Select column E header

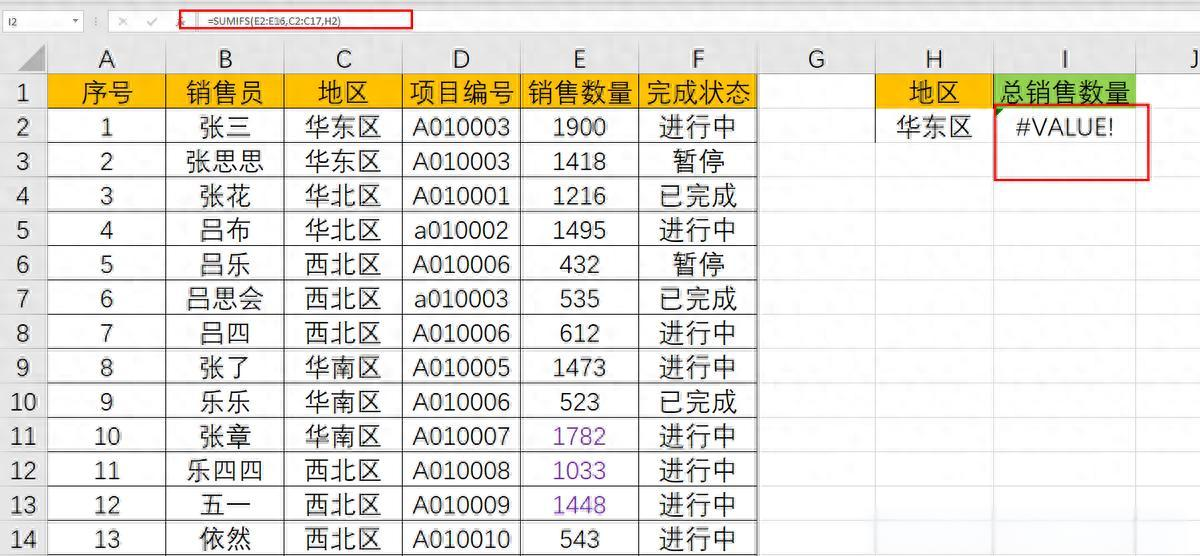[x=580, y=59]
